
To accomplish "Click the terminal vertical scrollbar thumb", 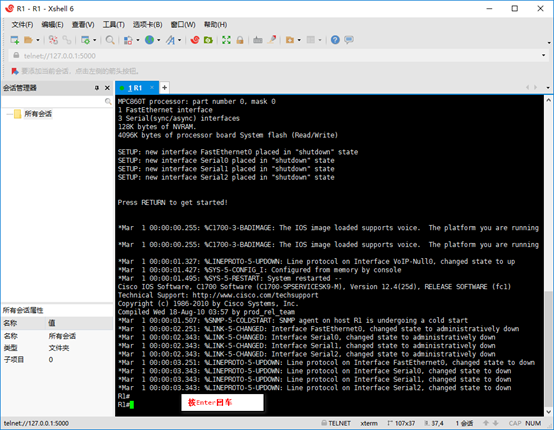I will click(x=548, y=349).
